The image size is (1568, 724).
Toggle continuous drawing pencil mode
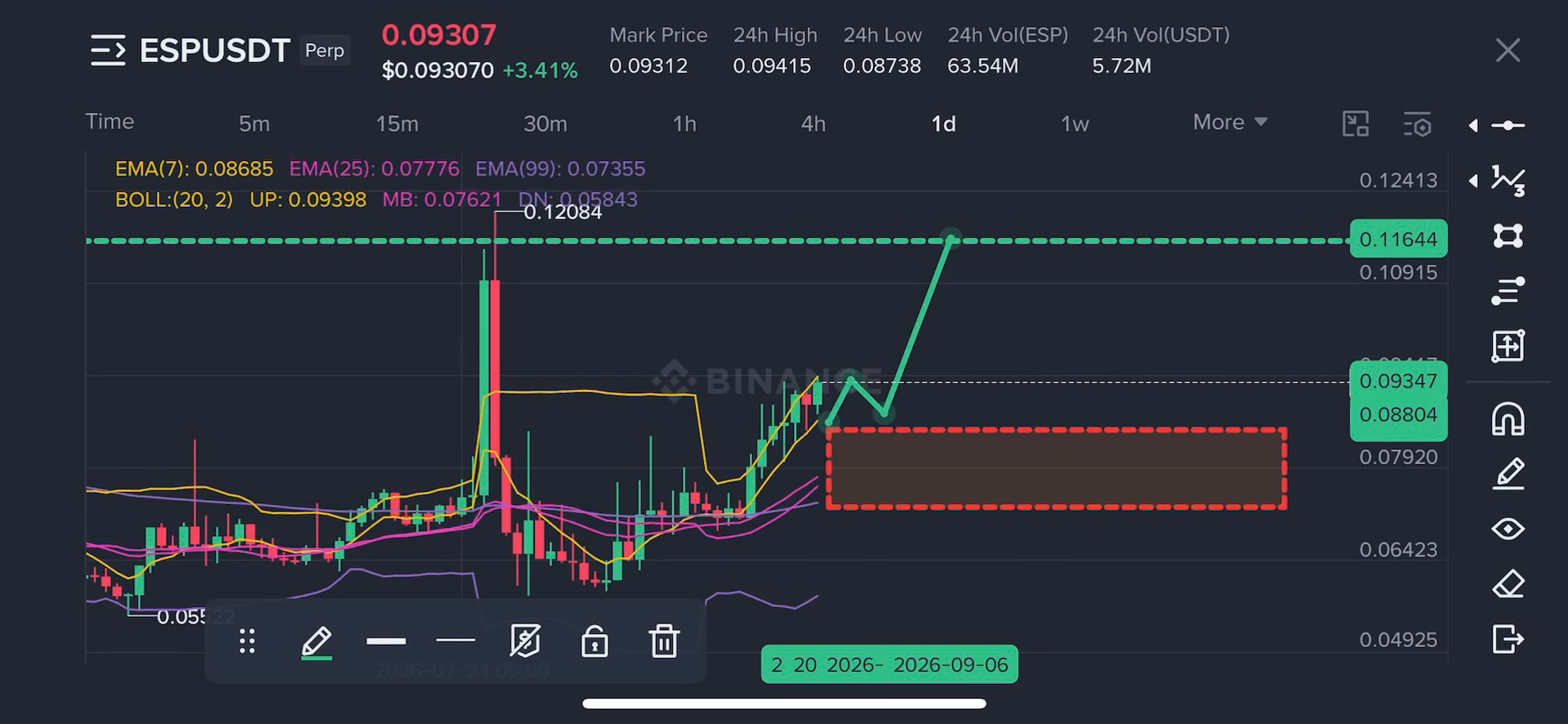(1508, 474)
